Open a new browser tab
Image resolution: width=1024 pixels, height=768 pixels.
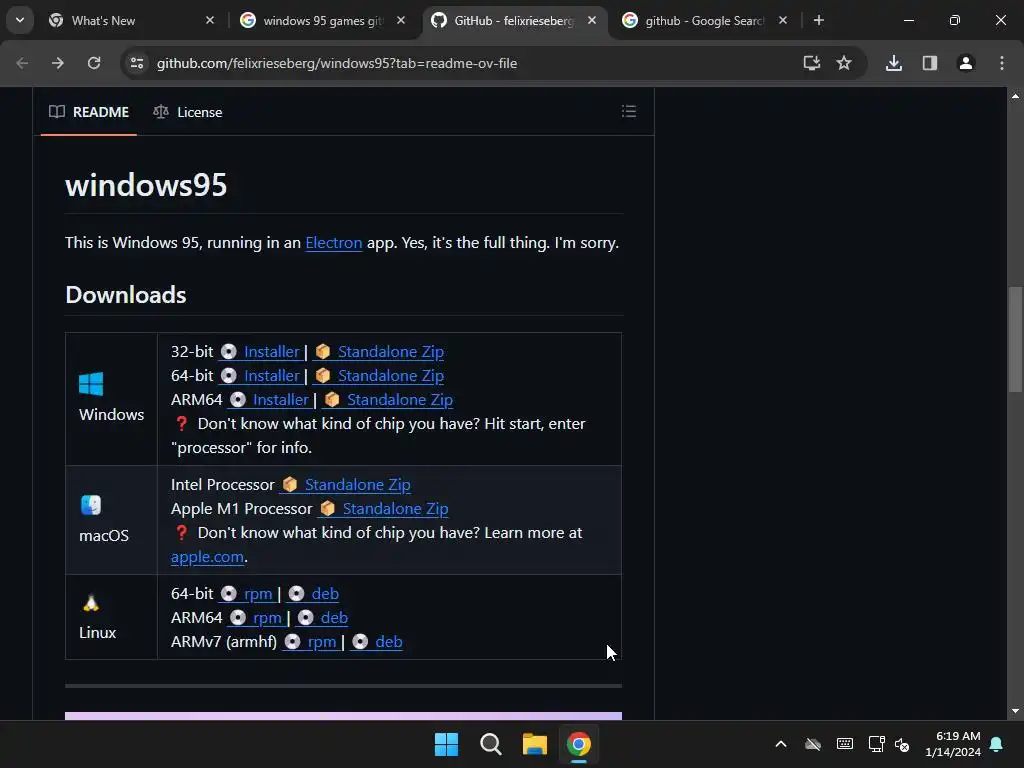tap(818, 21)
